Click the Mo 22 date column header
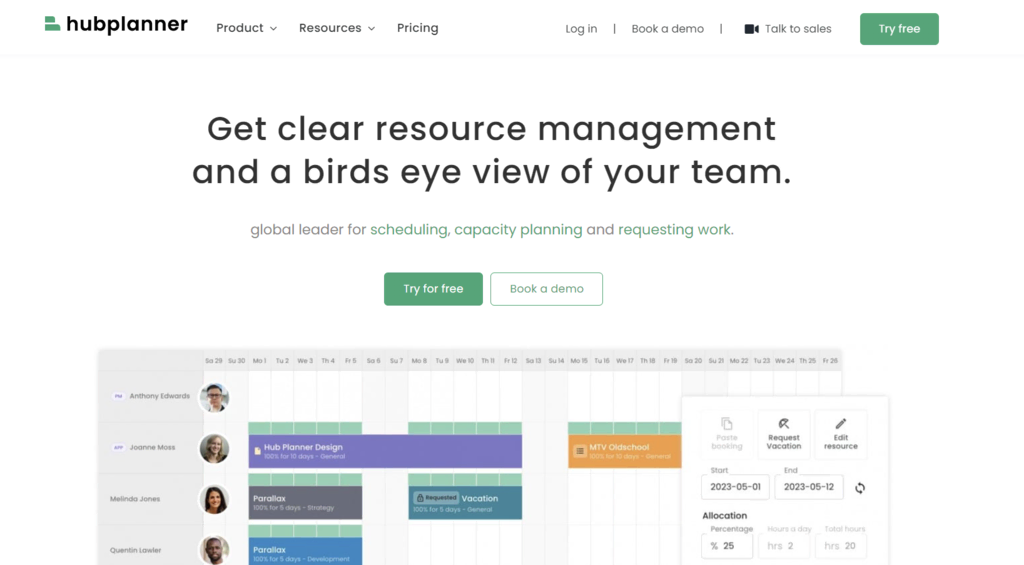Viewport: 1024px width, 565px height. [739, 361]
